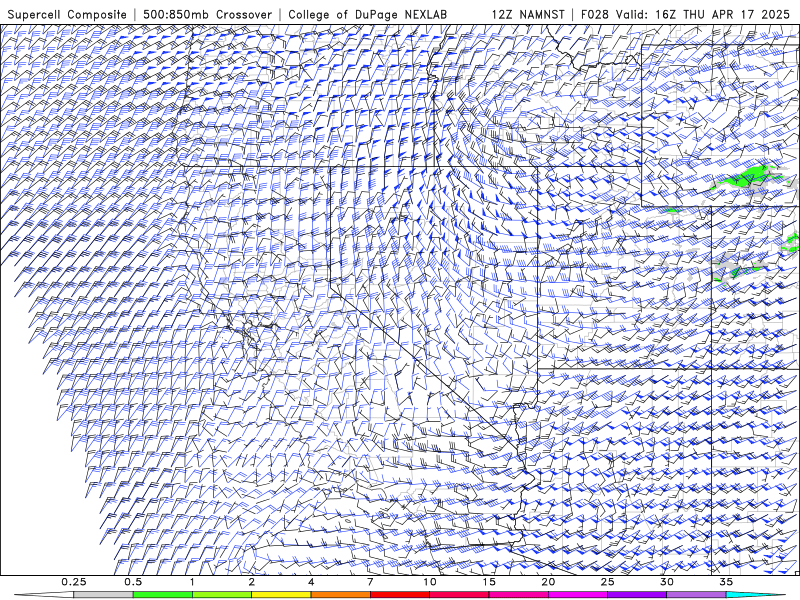Click the colorbar value 4
800x600 pixels.
pos(311,582)
